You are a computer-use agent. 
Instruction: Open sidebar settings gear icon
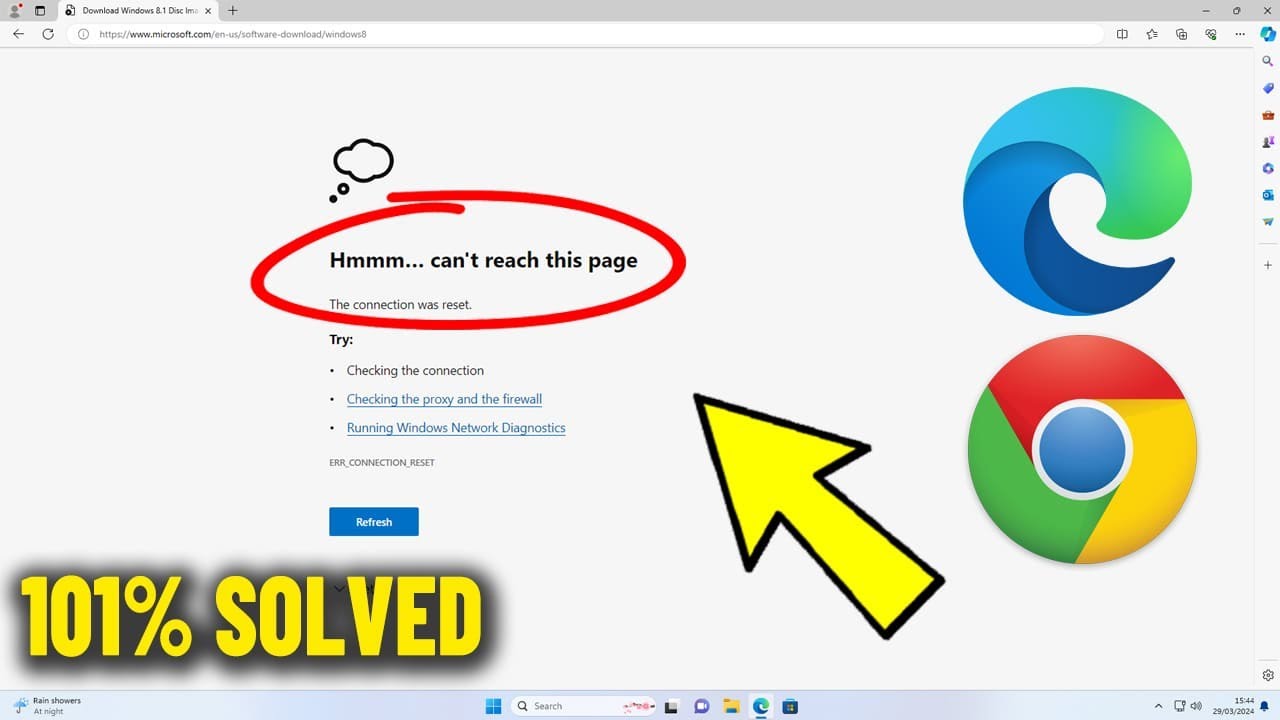1268,675
